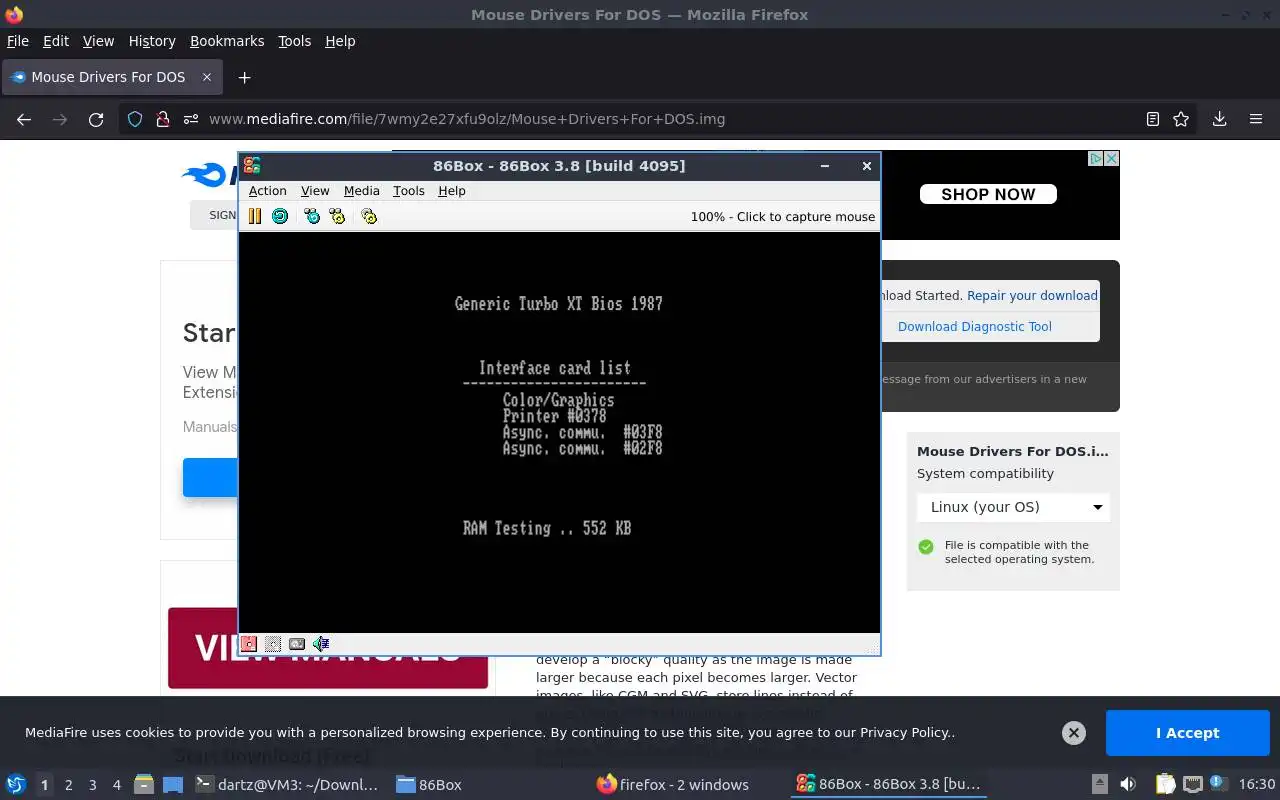The width and height of the screenshot is (1280, 800).
Task: Bookmark this page with the star
Action: [1181, 119]
